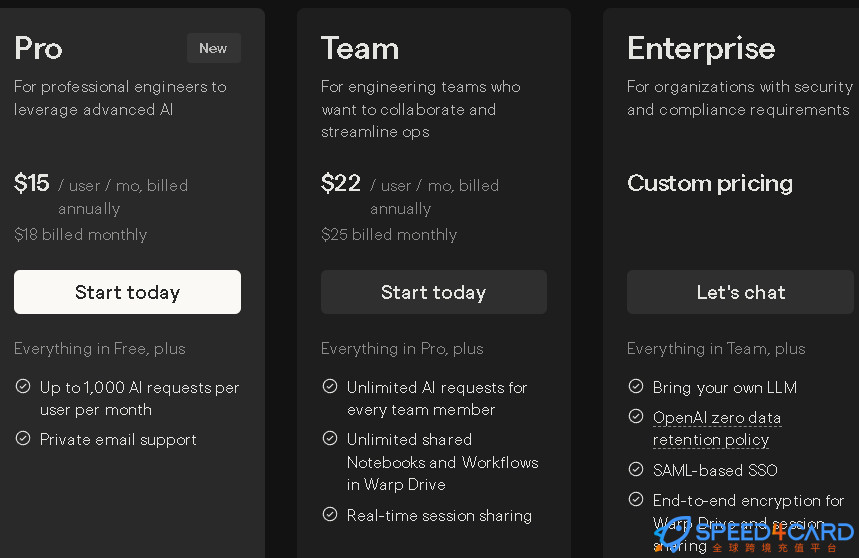This screenshot has height=558, width=859.
Task: Select the Team plan heading
Action: tap(360, 48)
